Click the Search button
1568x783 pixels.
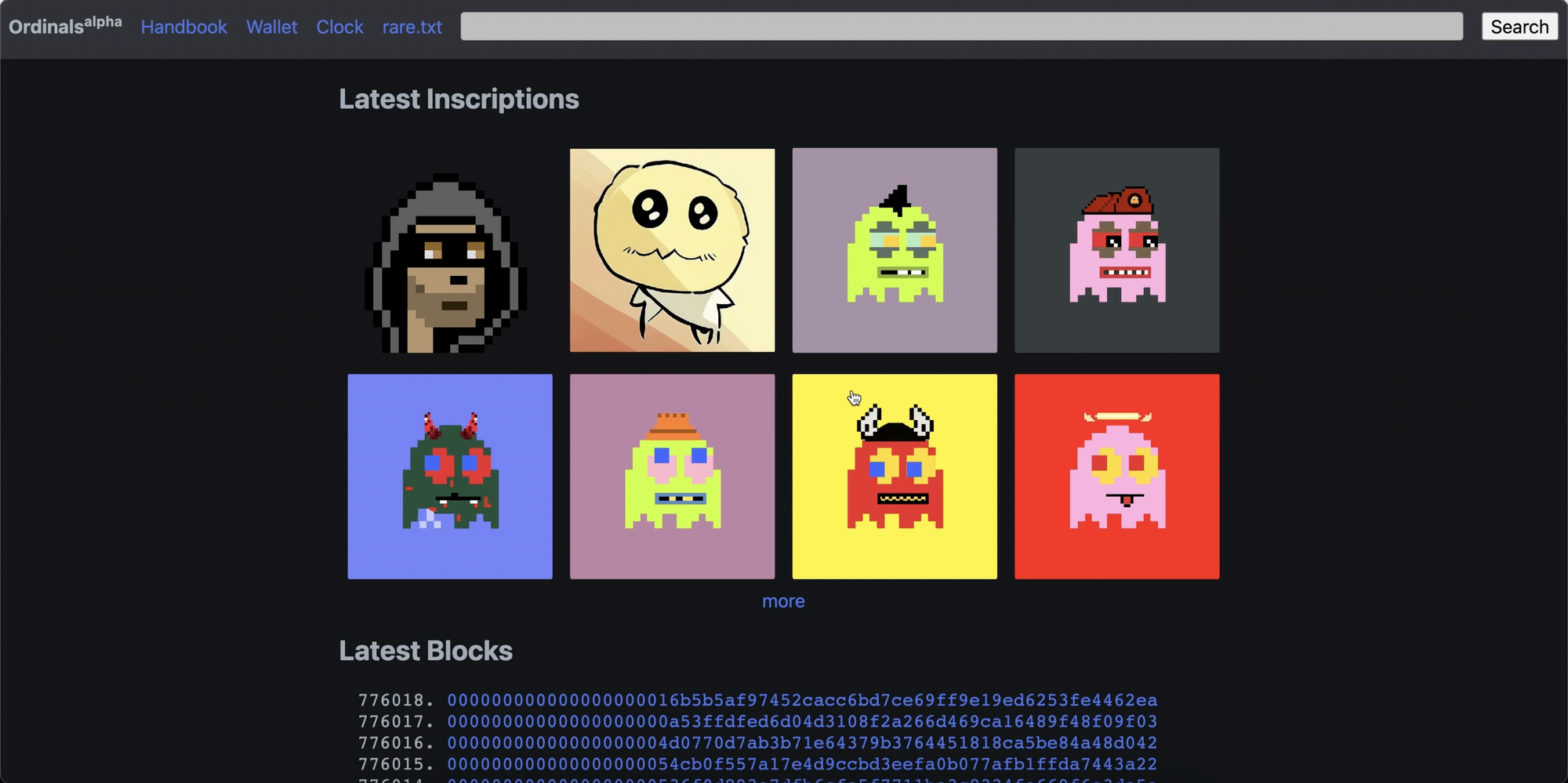click(1519, 27)
